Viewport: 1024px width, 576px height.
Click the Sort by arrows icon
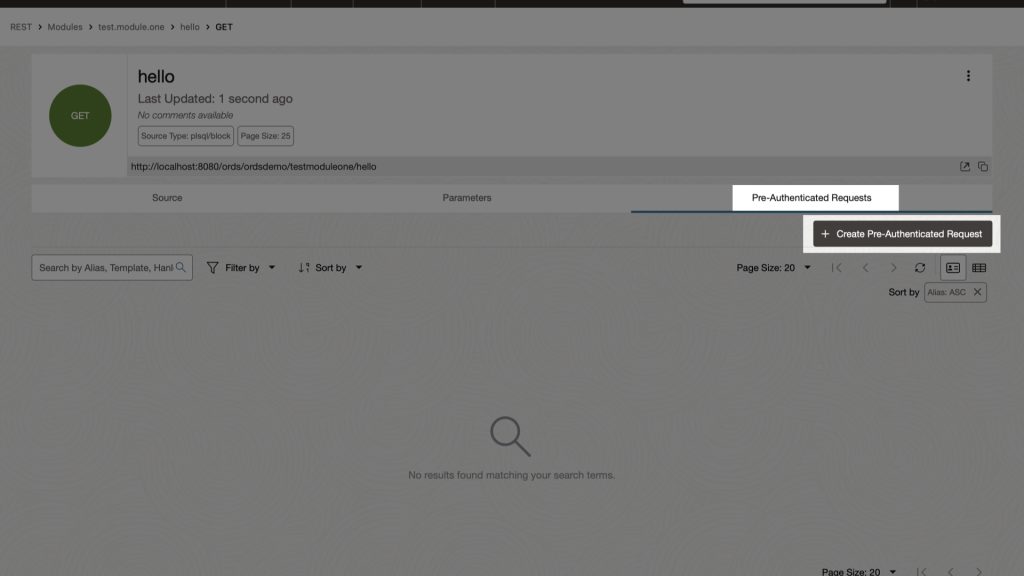(304, 268)
